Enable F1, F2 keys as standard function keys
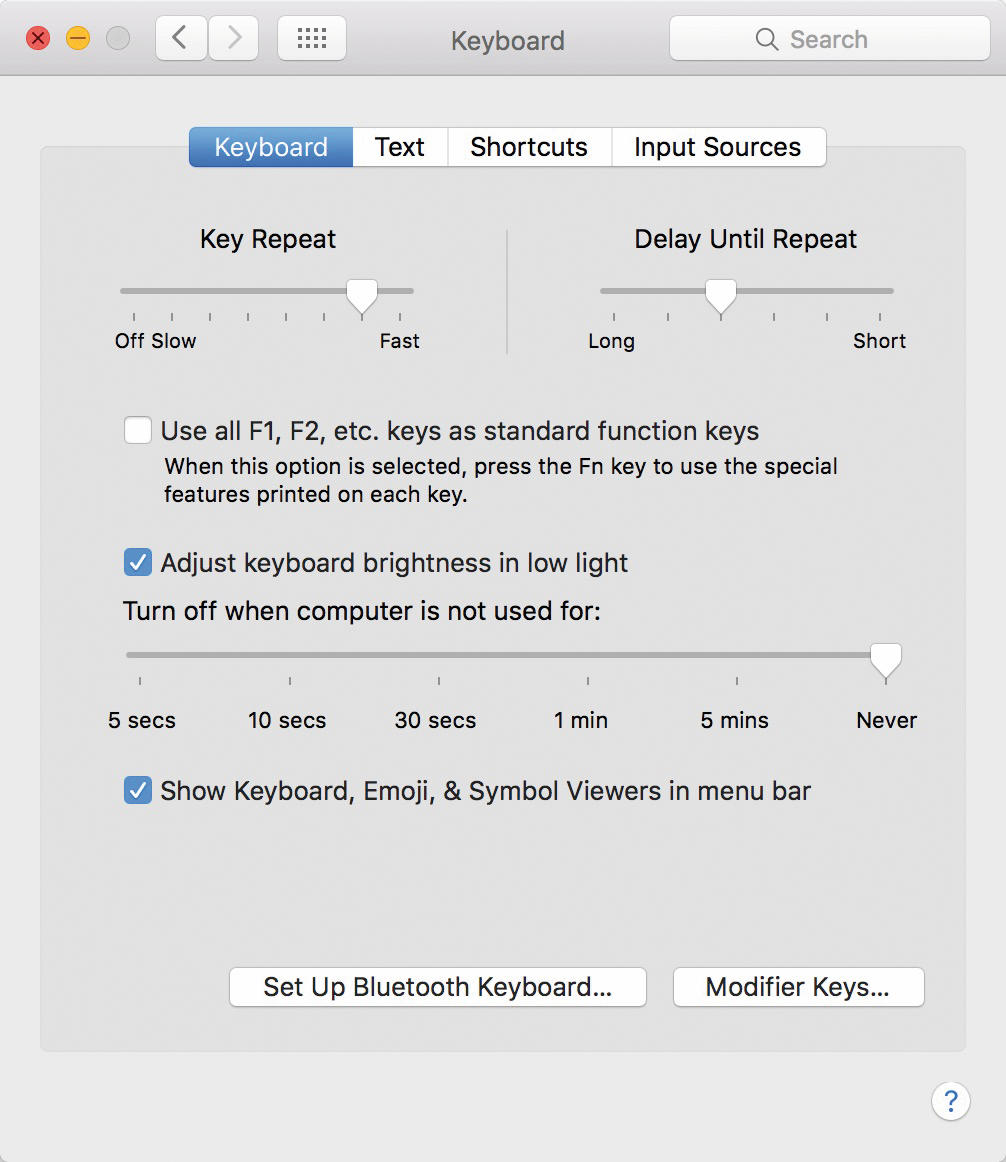The height and width of the screenshot is (1162, 1006). click(x=138, y=431)
